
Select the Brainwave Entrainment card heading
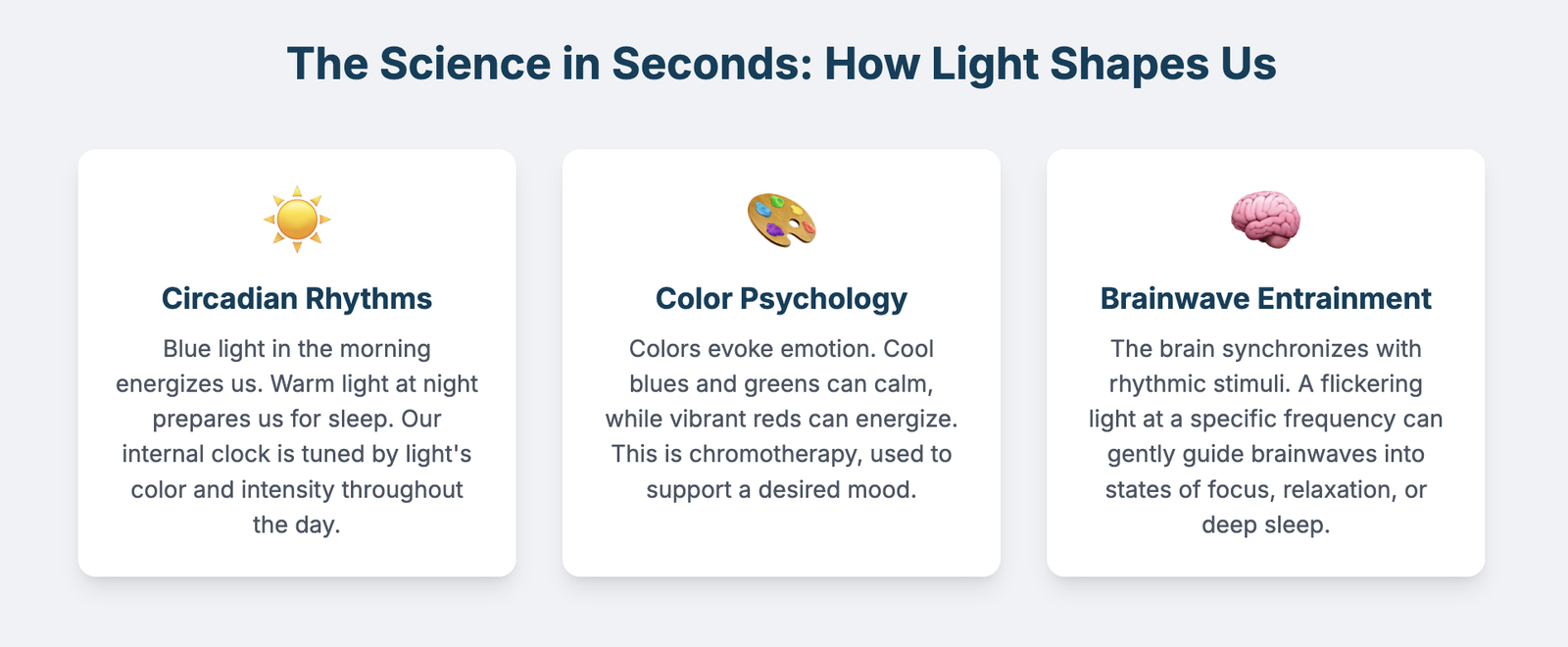tap(1265, 298)
